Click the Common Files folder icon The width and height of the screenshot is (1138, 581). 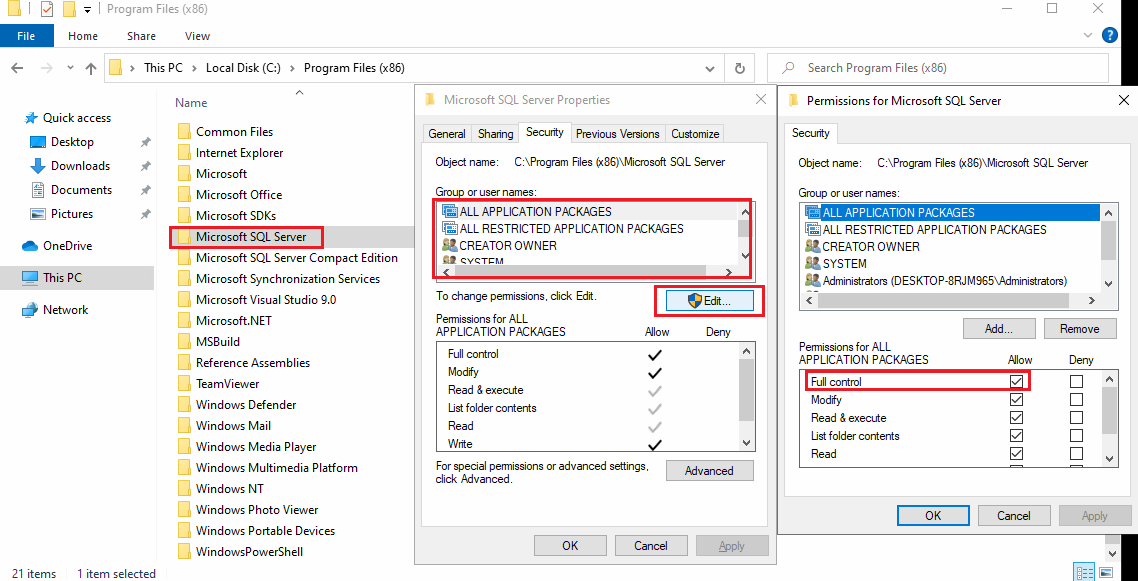pyautogui.click(x=184, y=132)
